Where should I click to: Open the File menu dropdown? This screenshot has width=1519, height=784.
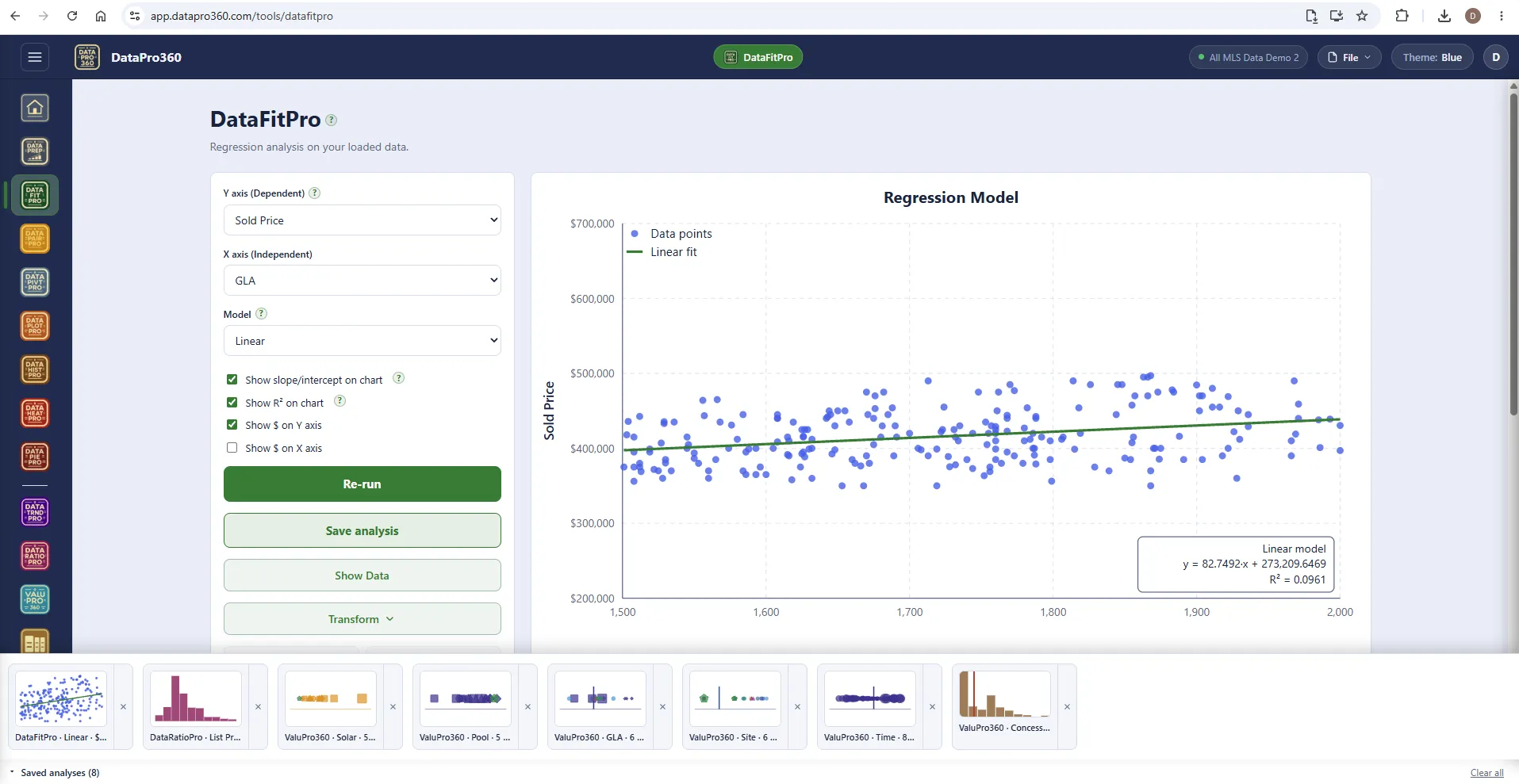(1349, 57)
